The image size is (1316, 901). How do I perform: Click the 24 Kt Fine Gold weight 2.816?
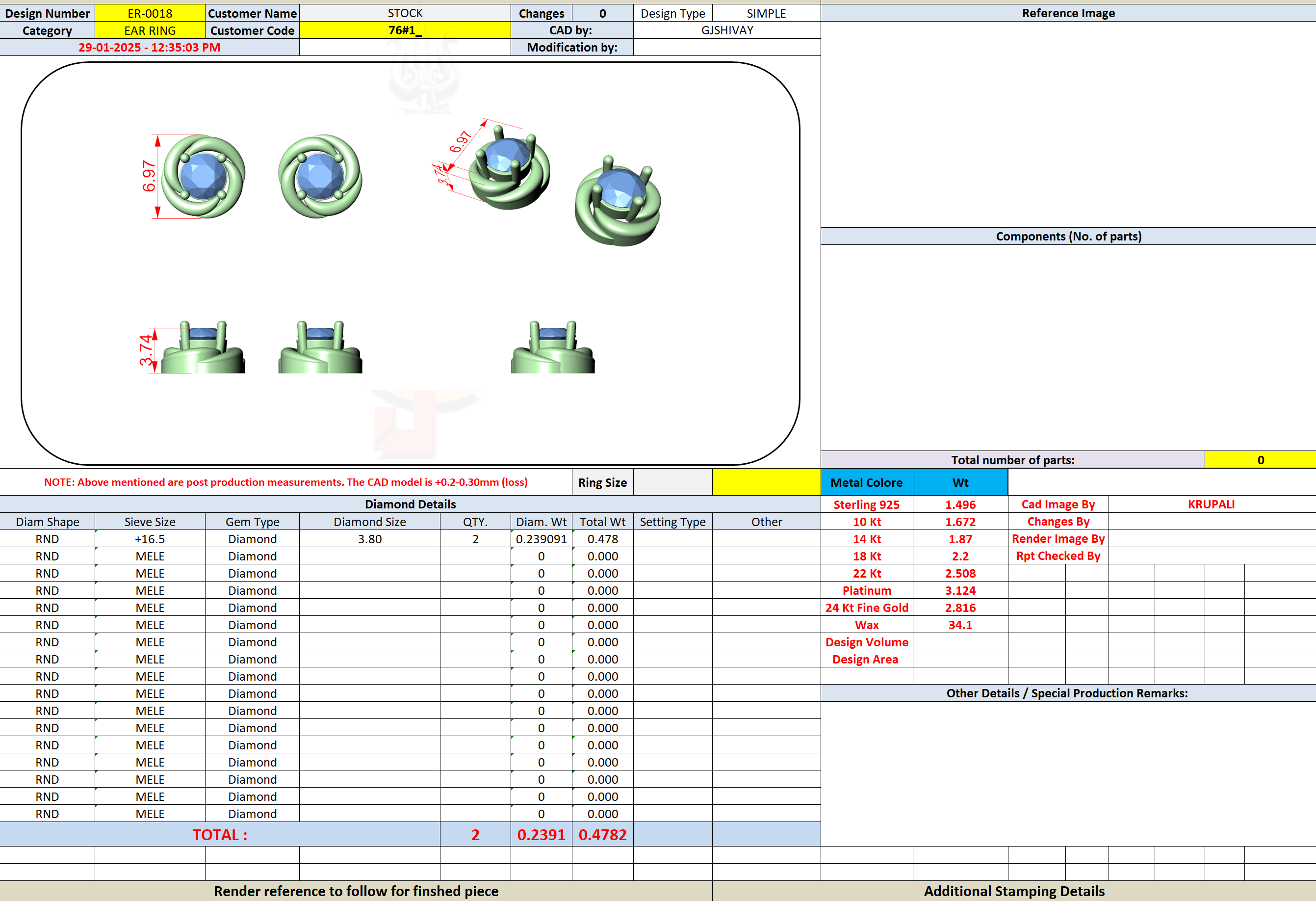tap(960, 608)
